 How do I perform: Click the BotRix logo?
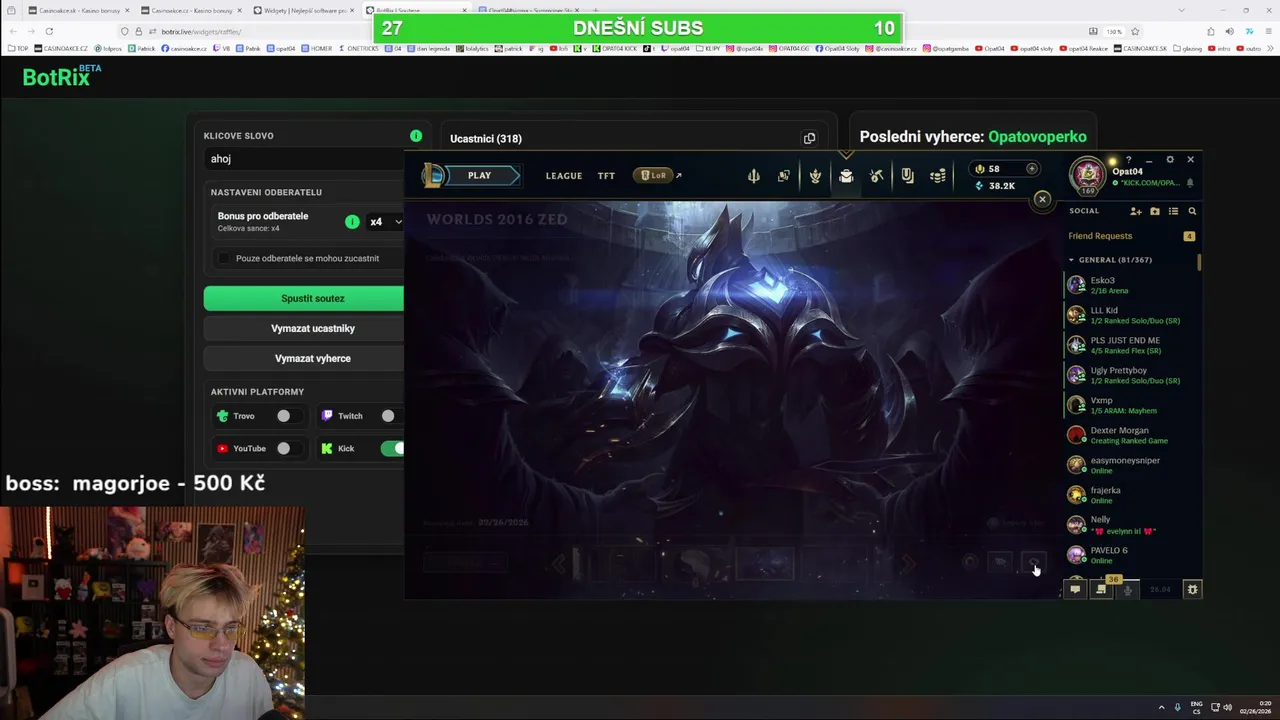point(62,77)
